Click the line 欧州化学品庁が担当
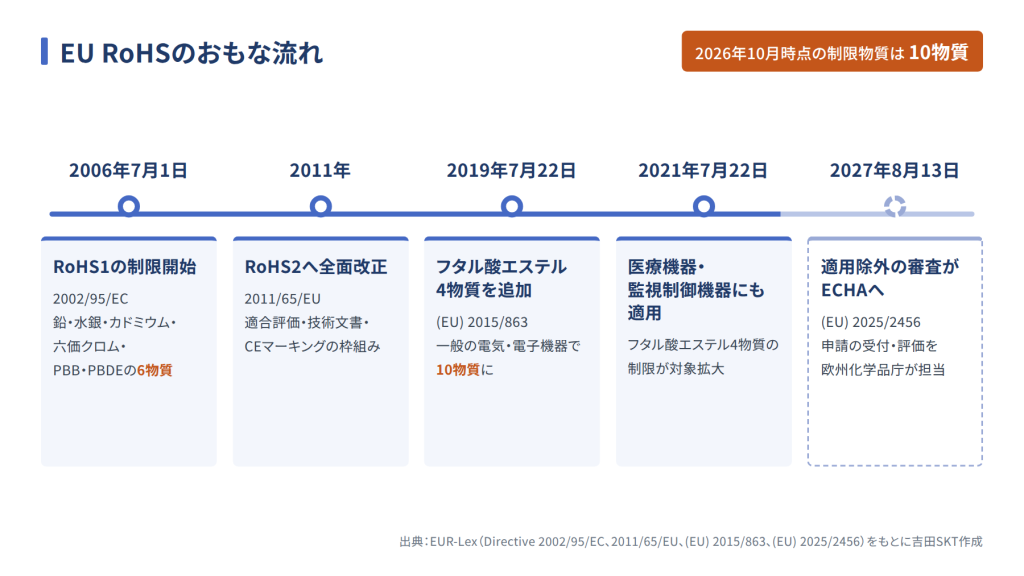 [883, 370]
